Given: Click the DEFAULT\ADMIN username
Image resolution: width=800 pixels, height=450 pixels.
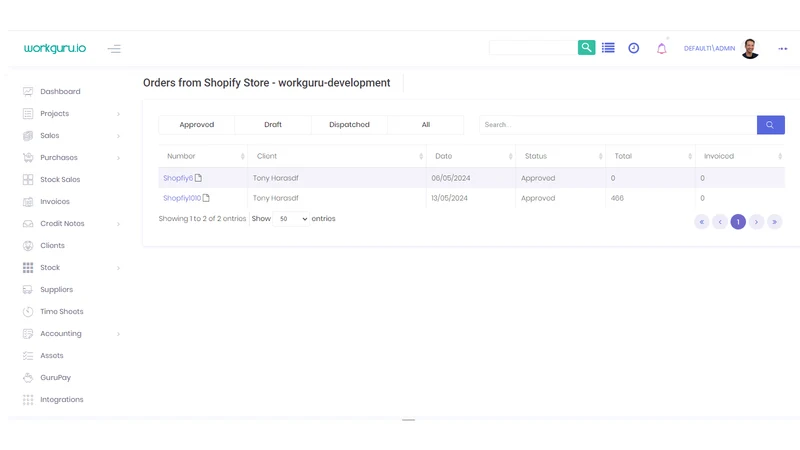Looking at the screenshot, I should click(x=709, y=48).
